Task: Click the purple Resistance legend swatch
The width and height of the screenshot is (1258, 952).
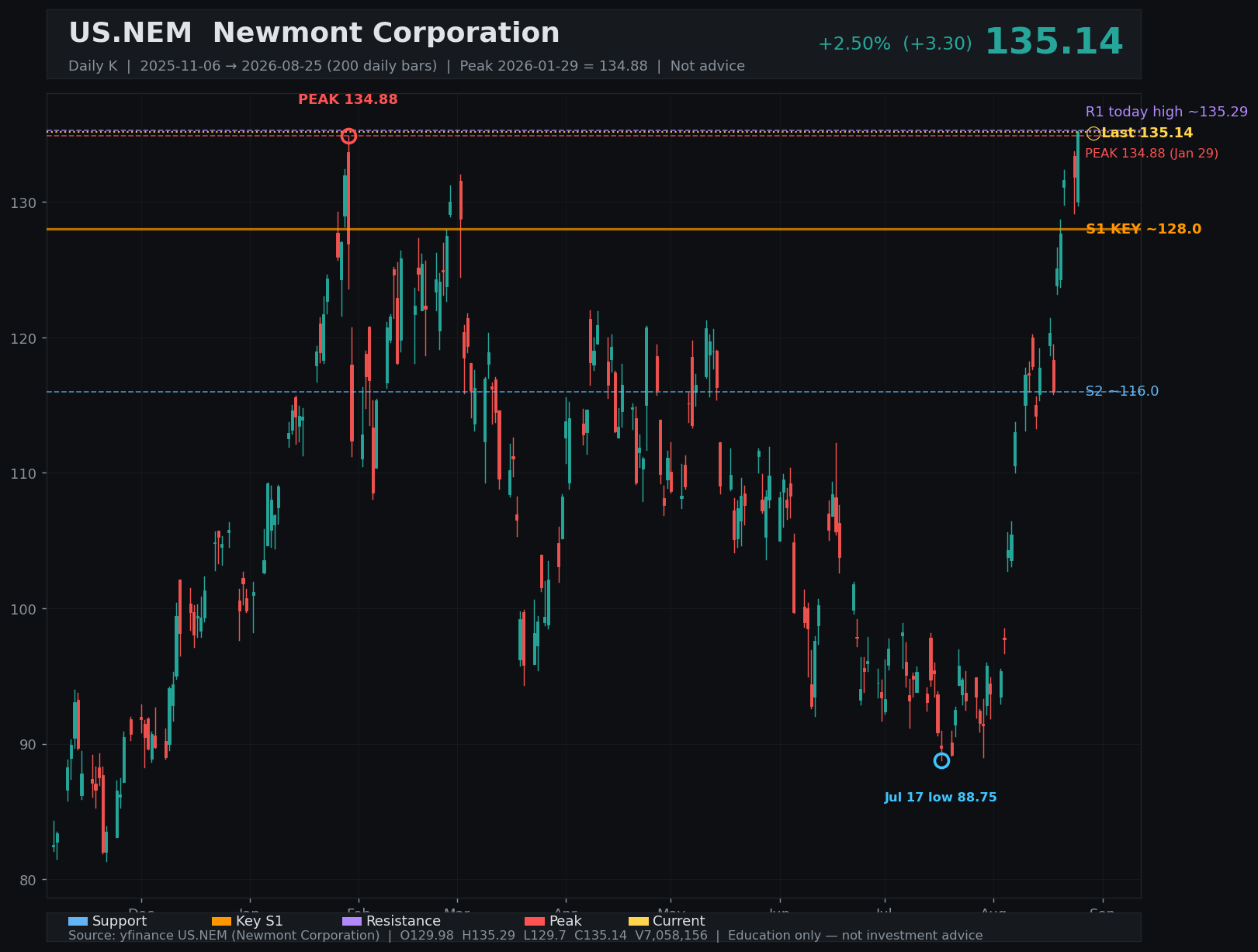Action: (352, 921)
